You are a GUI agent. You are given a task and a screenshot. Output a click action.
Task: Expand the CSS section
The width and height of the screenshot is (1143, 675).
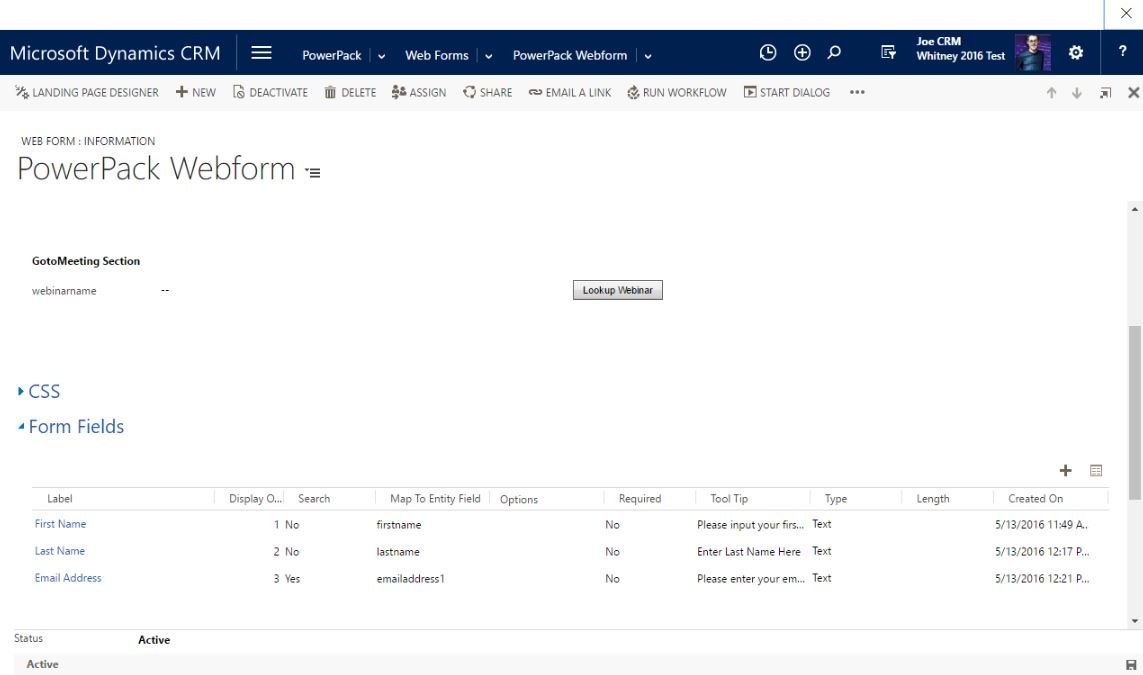coord(44,392)
